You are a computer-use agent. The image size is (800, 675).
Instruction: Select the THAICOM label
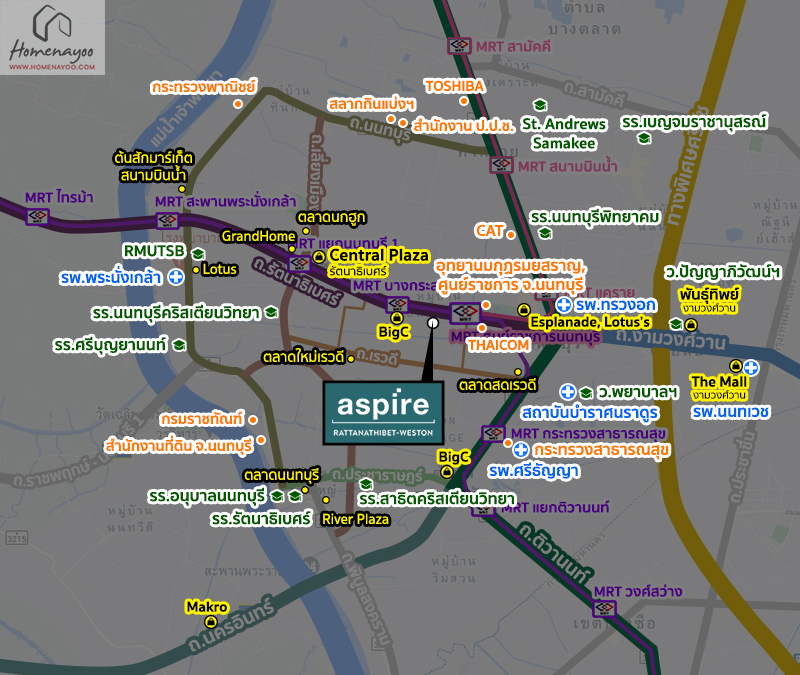coord(499,345)
